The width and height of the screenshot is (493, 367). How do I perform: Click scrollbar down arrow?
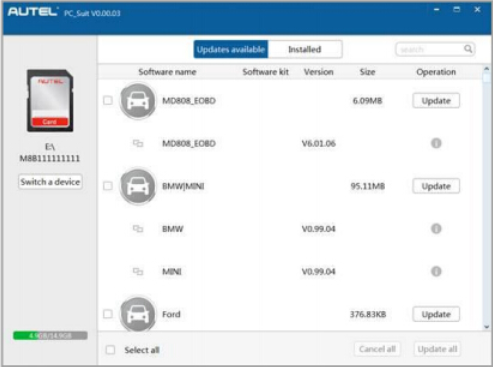pyautogui.click(x=487, y=327)
